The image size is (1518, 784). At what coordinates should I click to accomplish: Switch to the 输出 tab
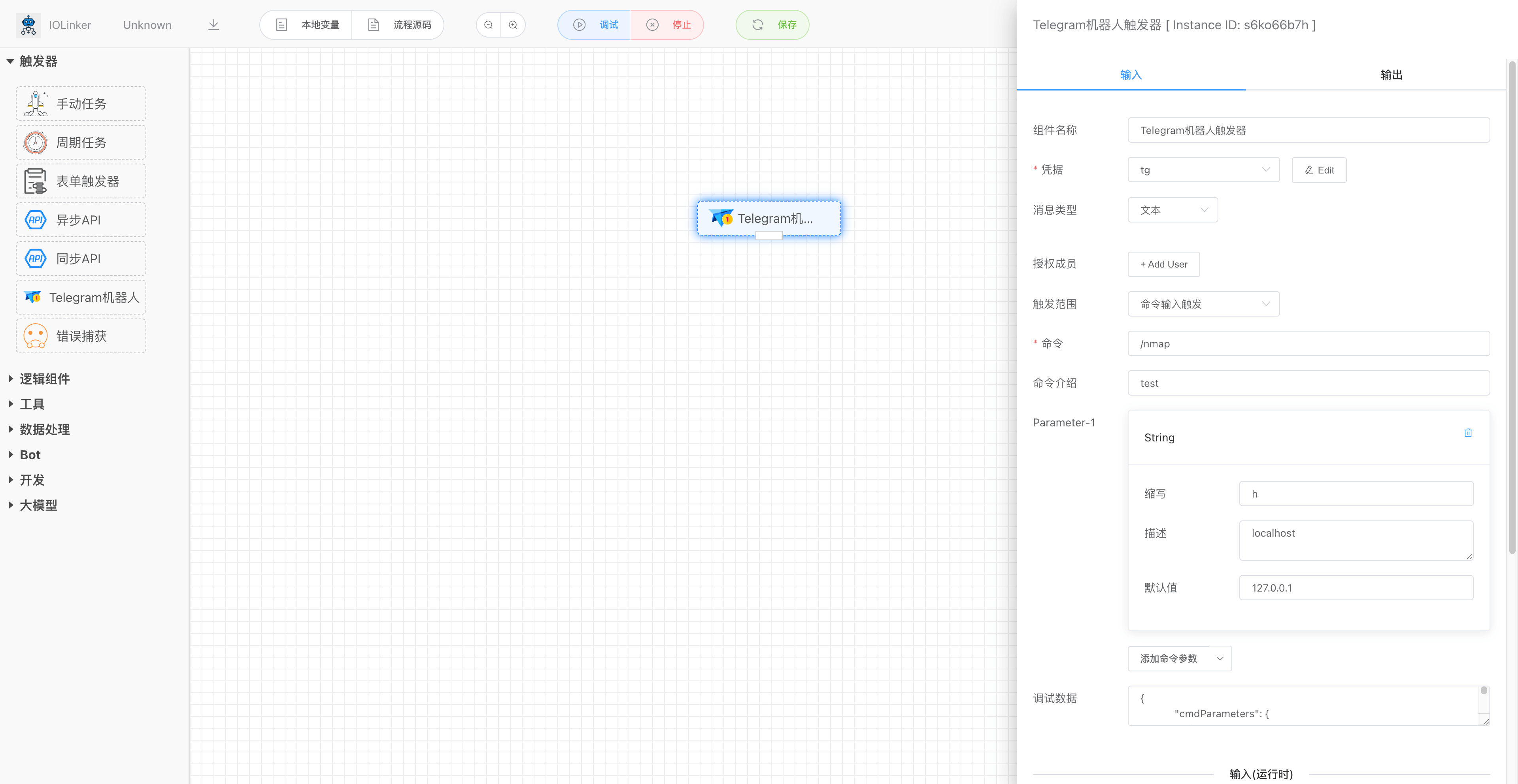pos(1391,75)
